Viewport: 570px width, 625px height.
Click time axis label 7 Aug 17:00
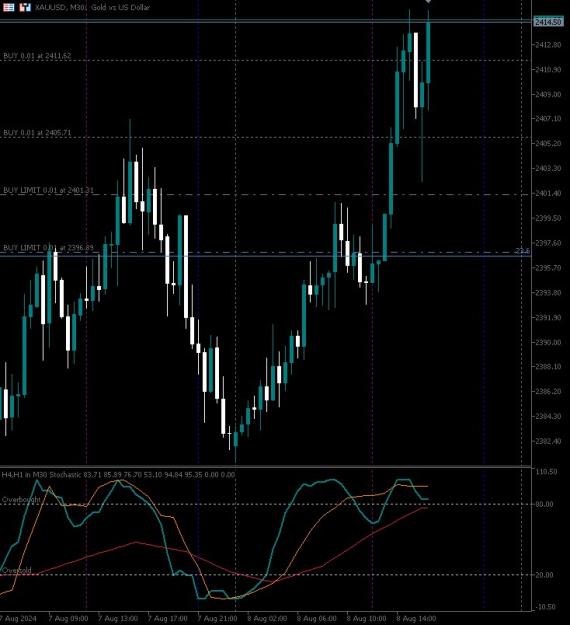point(168,619)
